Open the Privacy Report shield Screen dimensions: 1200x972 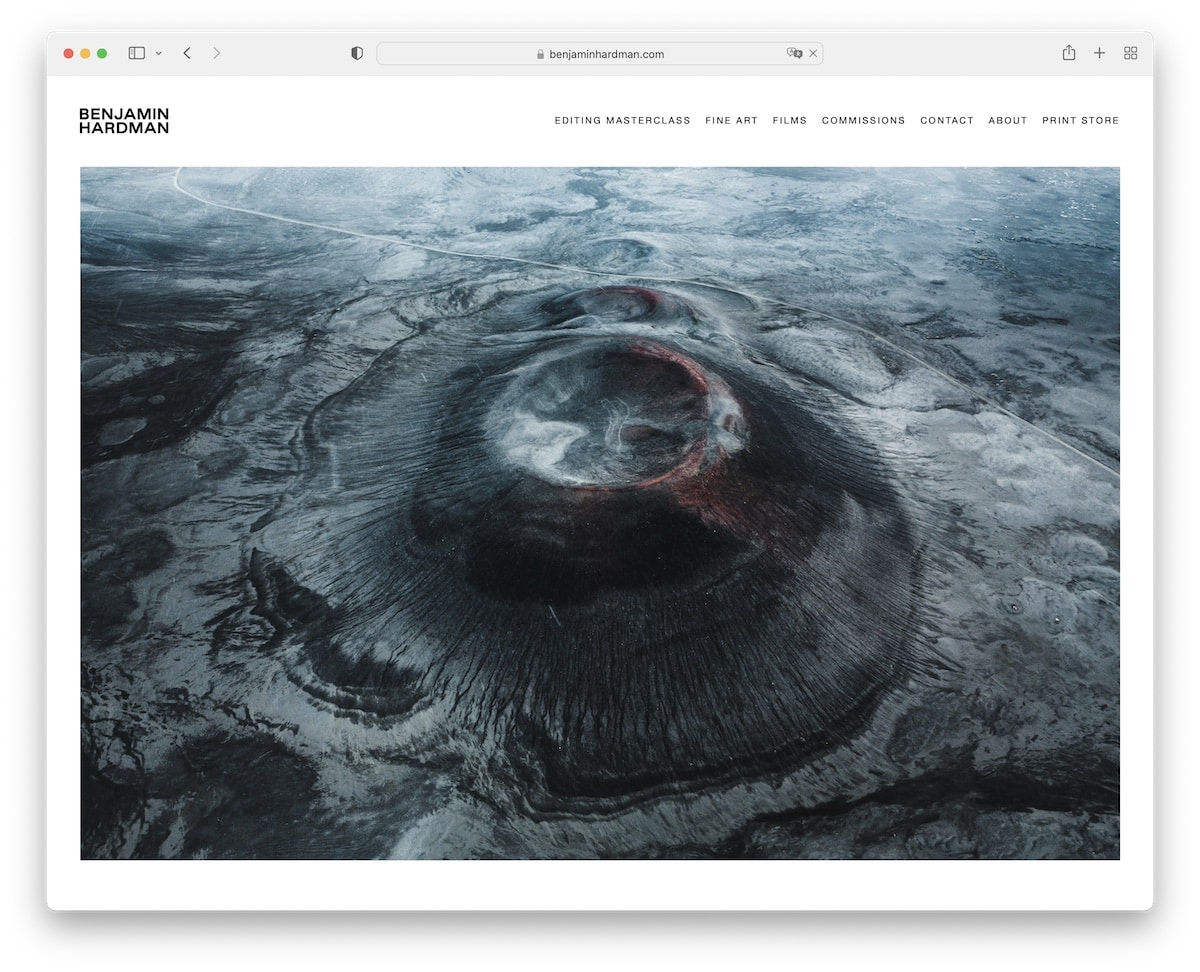pos(356,52)
